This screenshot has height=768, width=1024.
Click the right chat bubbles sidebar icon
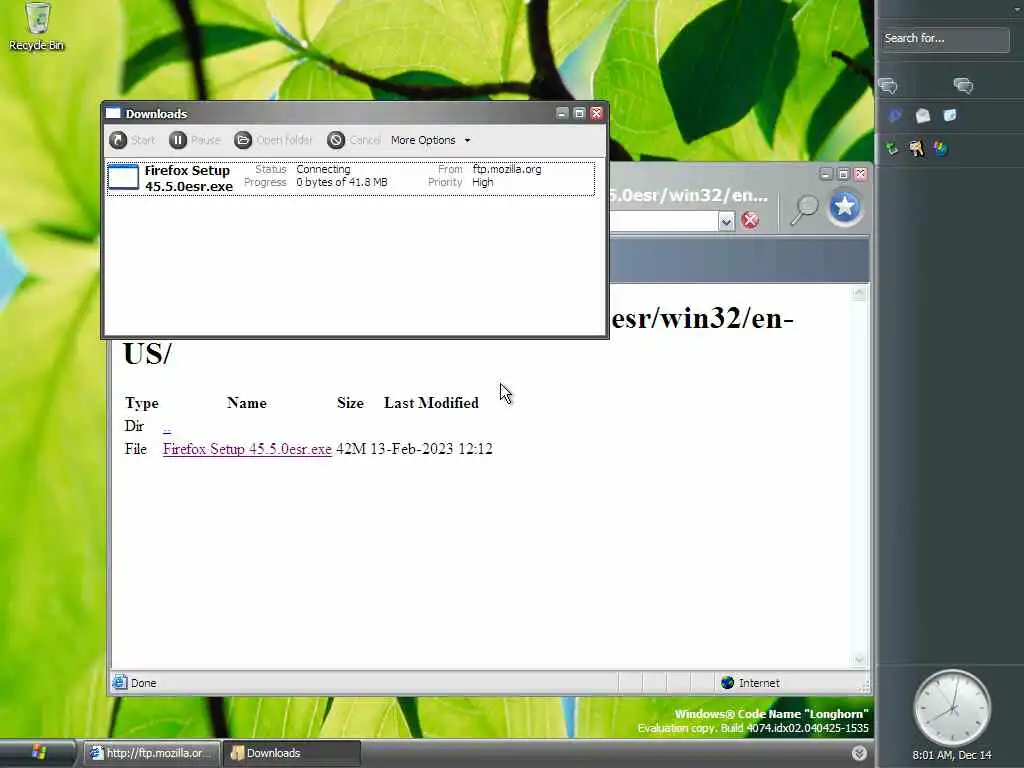click(963, 86)
